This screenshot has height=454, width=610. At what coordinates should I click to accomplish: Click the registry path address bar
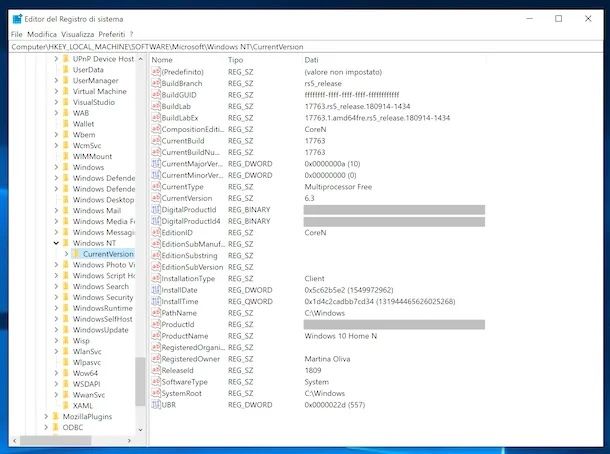306,47
